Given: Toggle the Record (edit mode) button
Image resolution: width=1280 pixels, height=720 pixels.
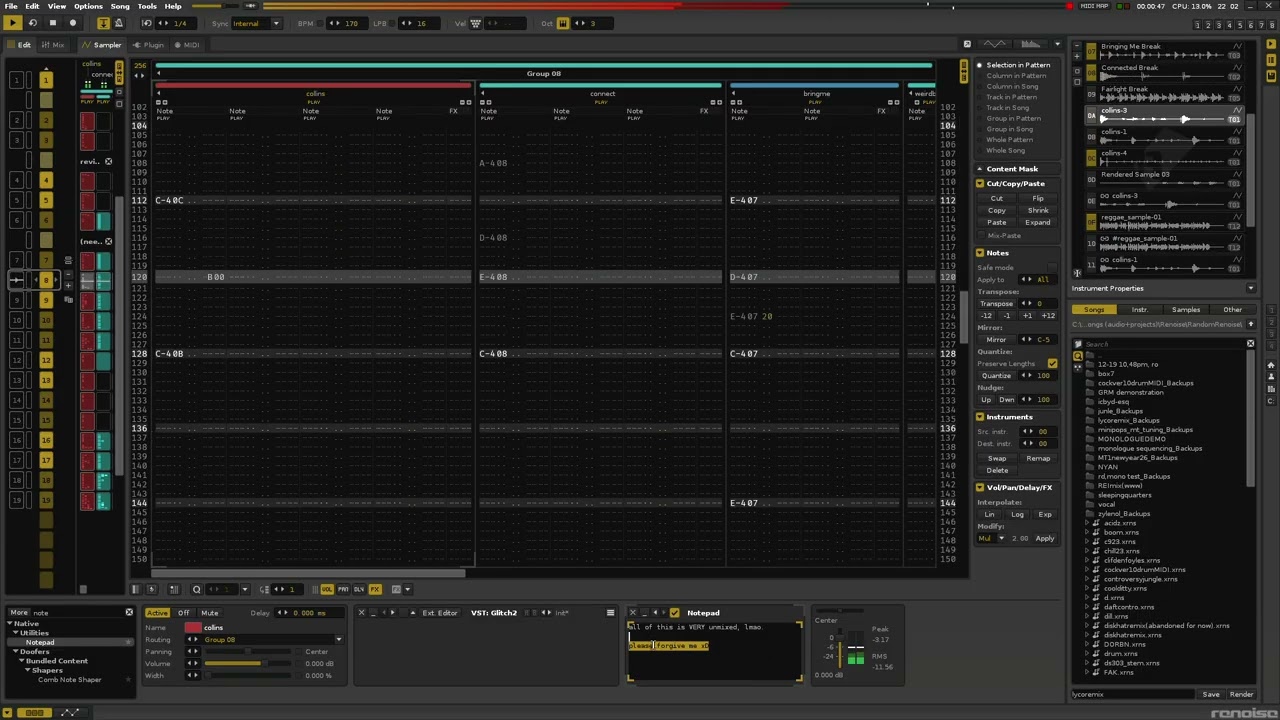Looking at the screenshot, I should (72, 23).
